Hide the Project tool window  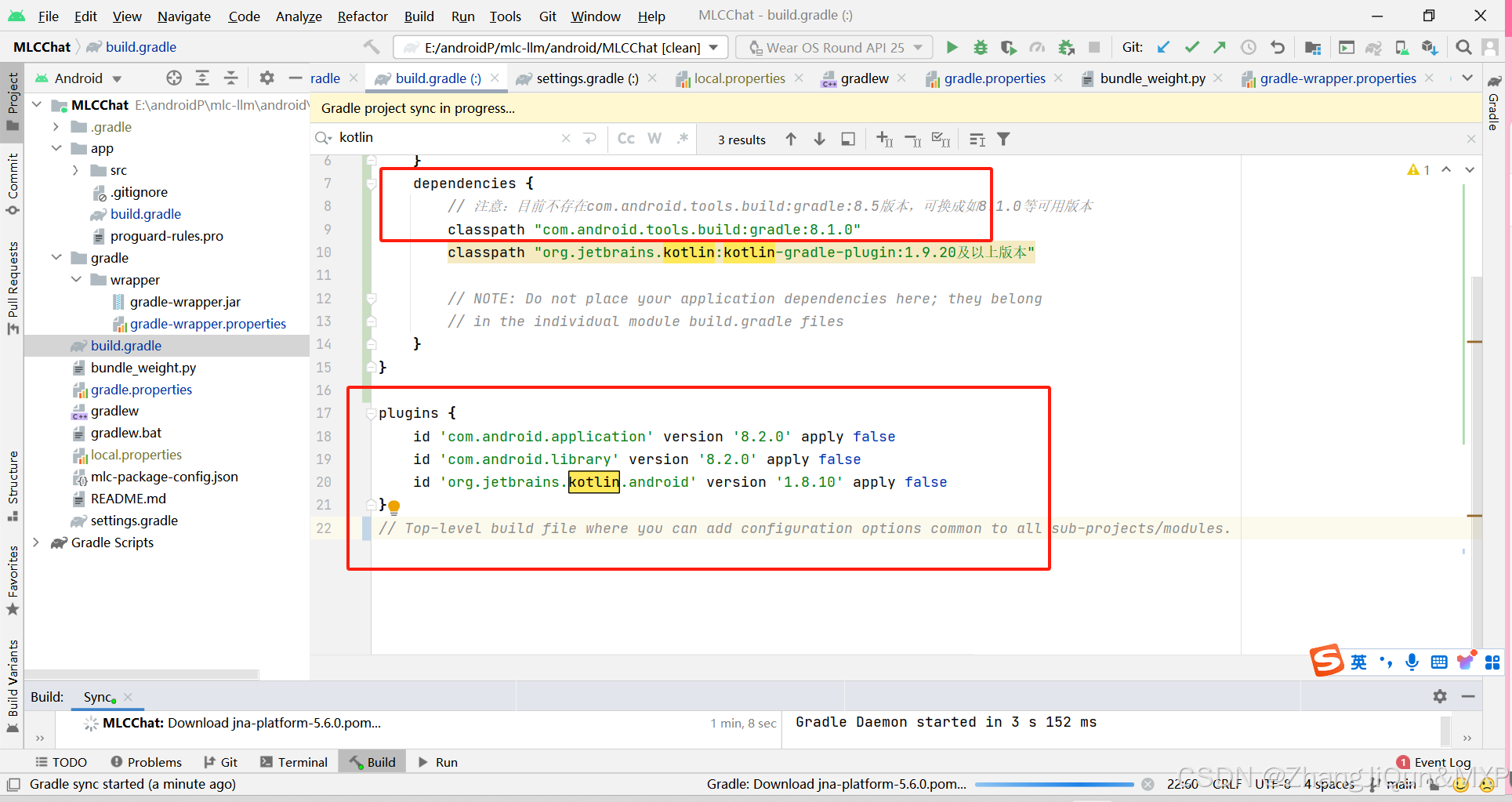(296, 78)
